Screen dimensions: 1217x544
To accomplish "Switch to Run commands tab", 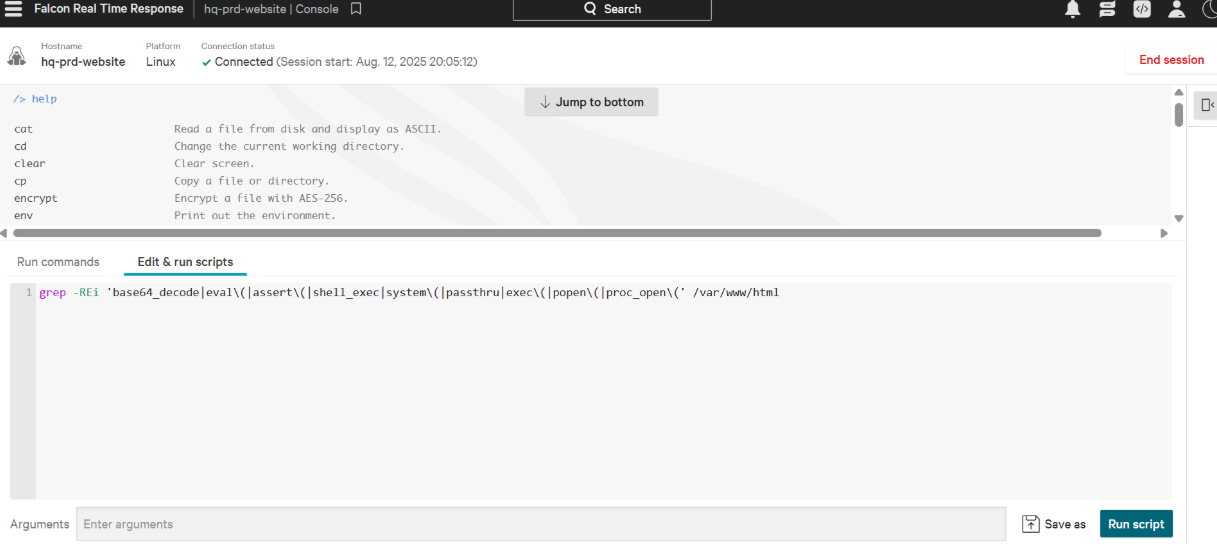I will point(58,262).
